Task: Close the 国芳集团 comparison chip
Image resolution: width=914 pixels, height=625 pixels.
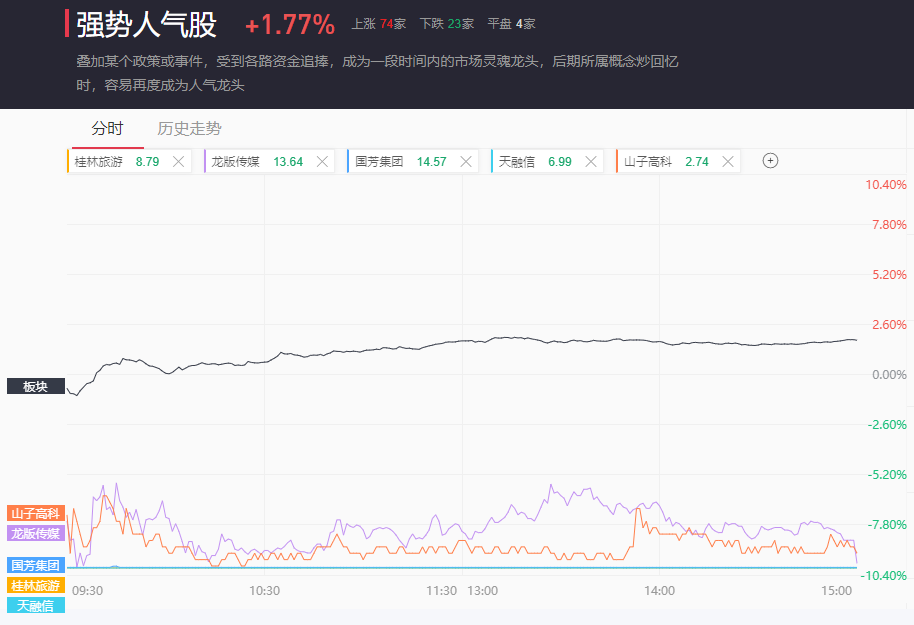Action: coord(466,161)
